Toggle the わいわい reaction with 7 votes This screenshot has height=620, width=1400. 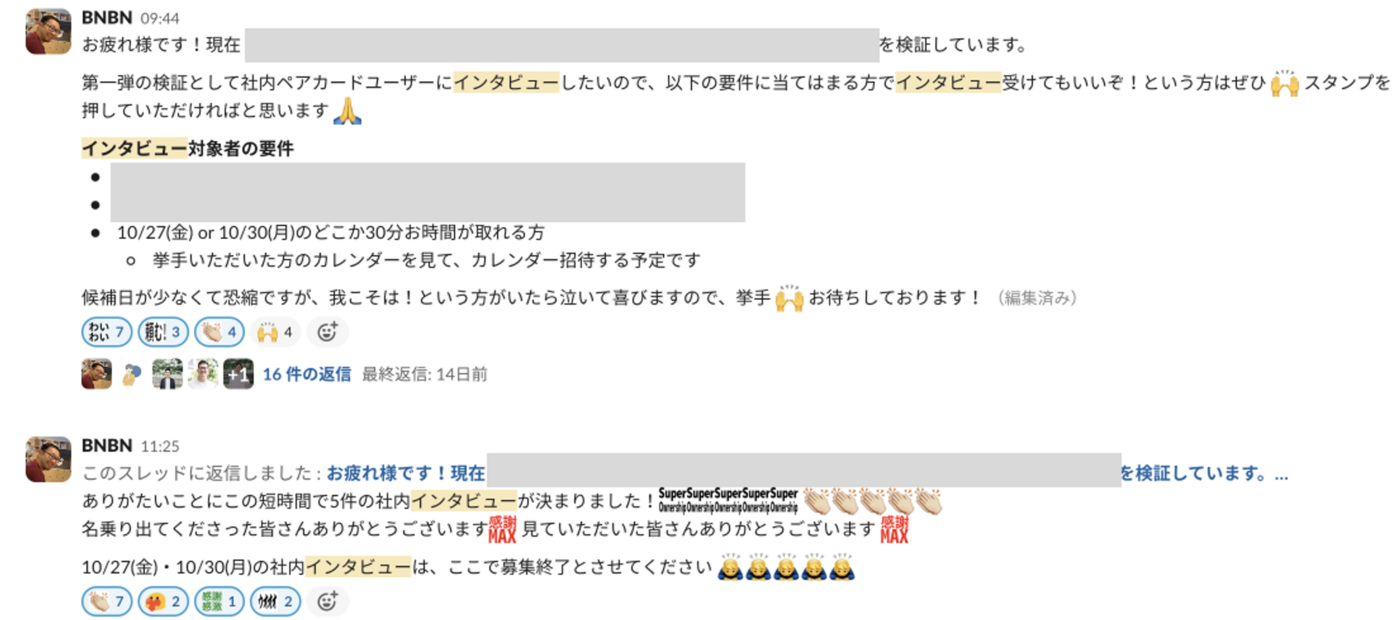click(x=106, y=332)
